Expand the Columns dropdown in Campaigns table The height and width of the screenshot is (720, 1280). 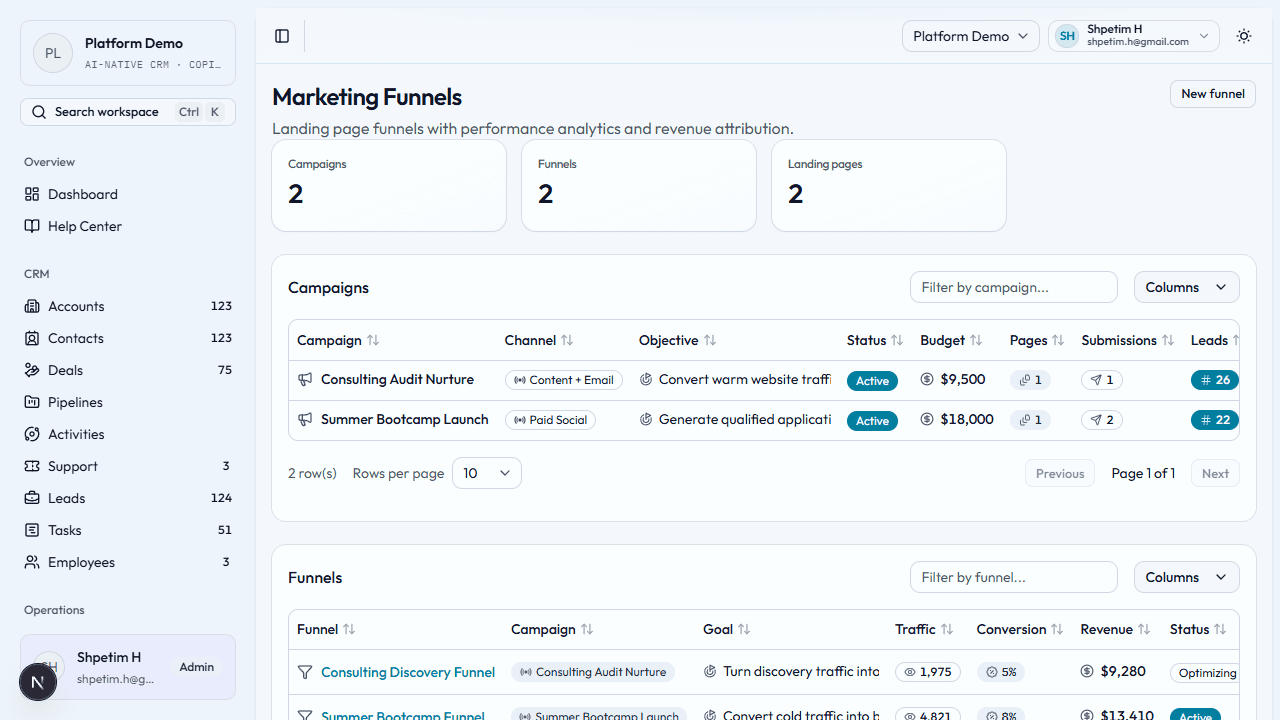pos(1186,287)
